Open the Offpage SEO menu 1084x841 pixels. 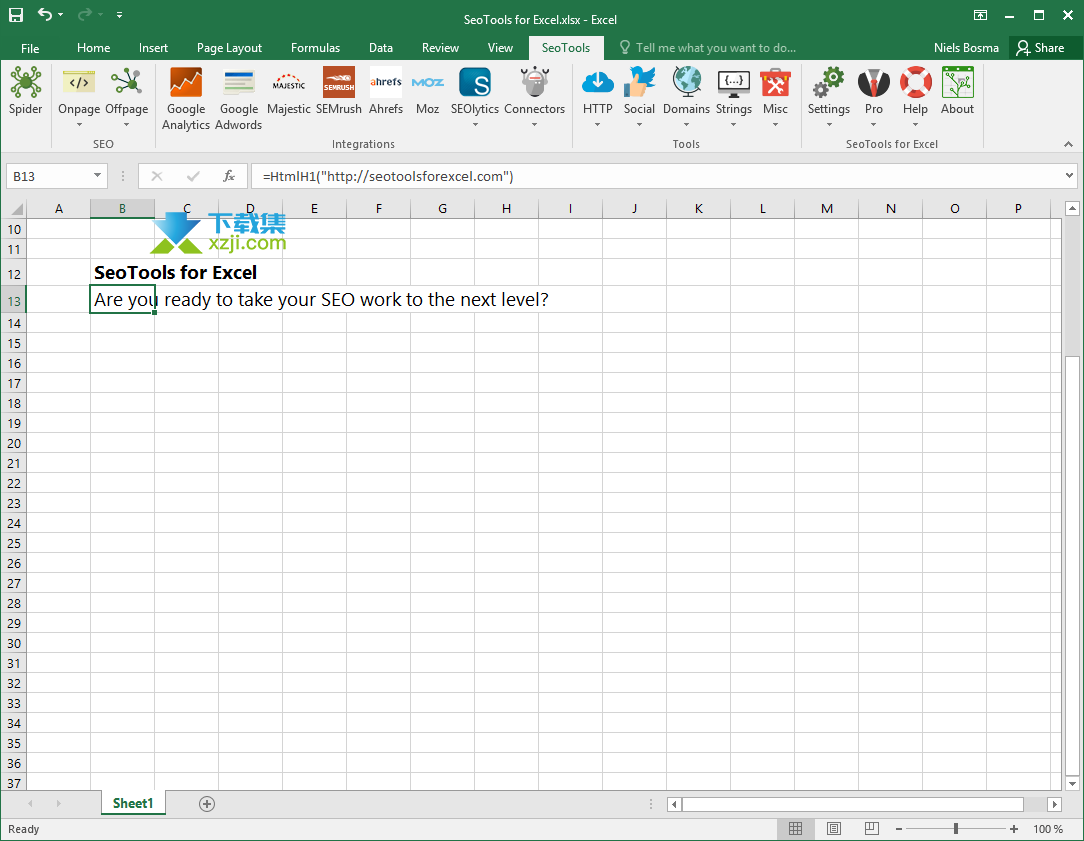[x=127, y=97]
